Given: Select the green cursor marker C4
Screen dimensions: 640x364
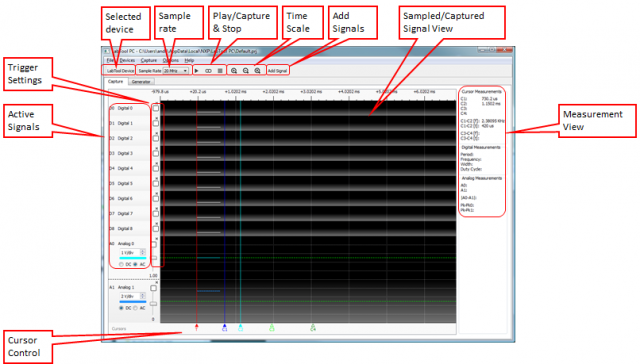Looking at the screenshot, I should (313, 327).
